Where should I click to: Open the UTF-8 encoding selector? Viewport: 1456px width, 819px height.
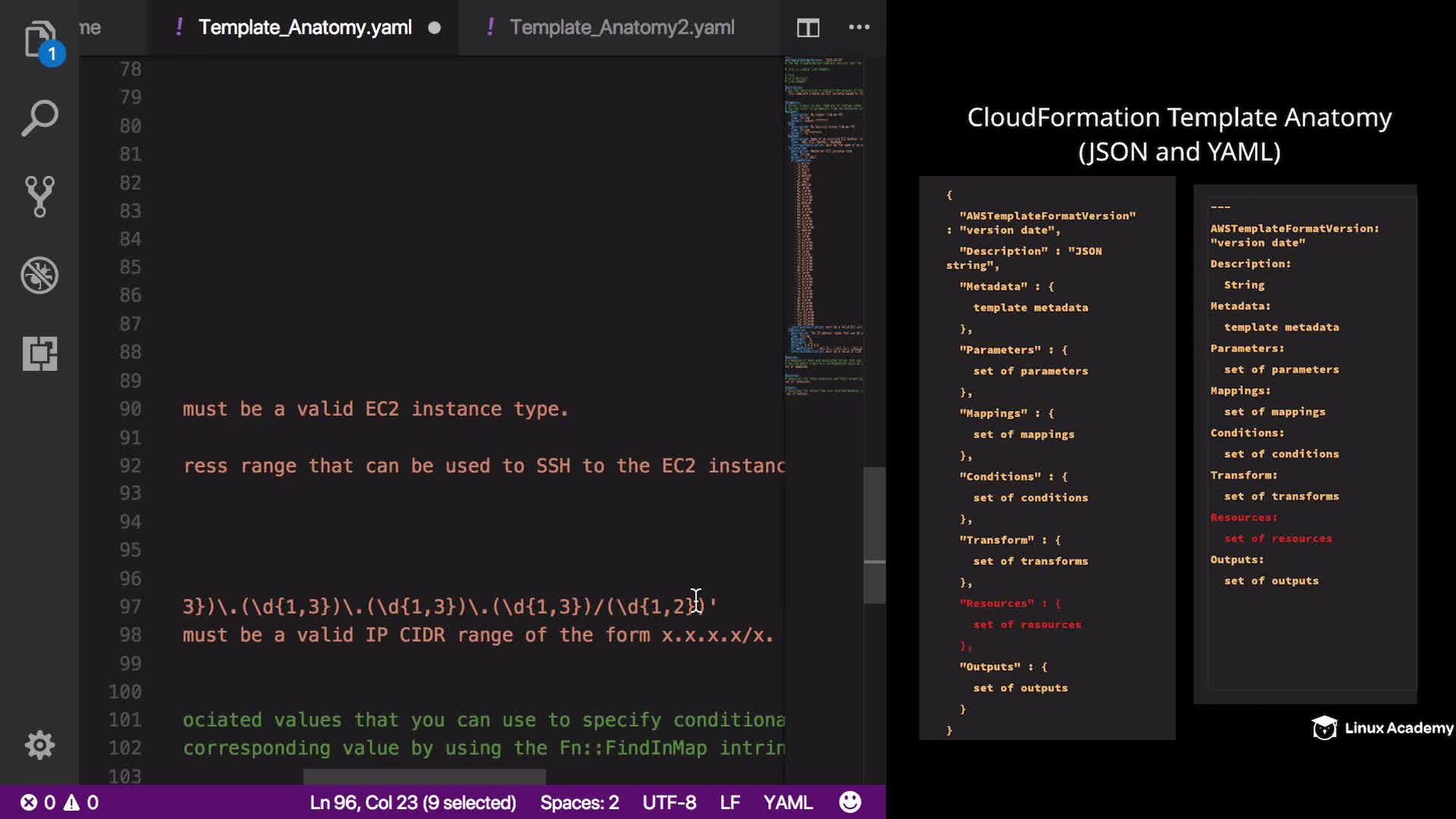(x=669, y=802)
